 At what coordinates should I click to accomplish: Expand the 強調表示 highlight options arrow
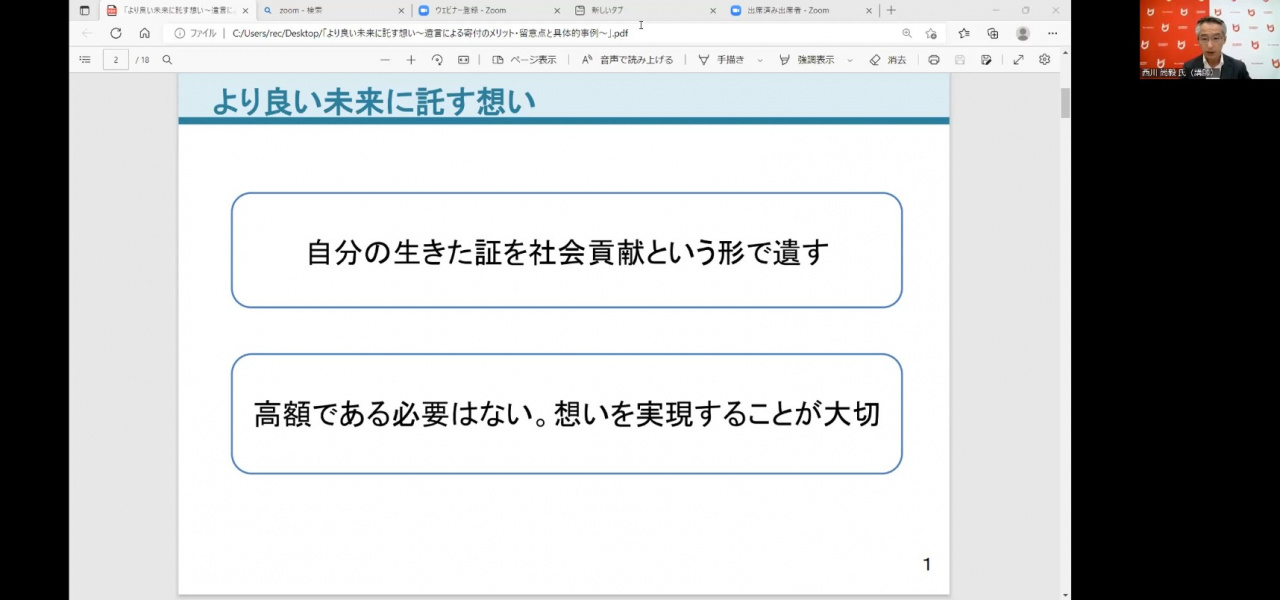pos(850,61)
